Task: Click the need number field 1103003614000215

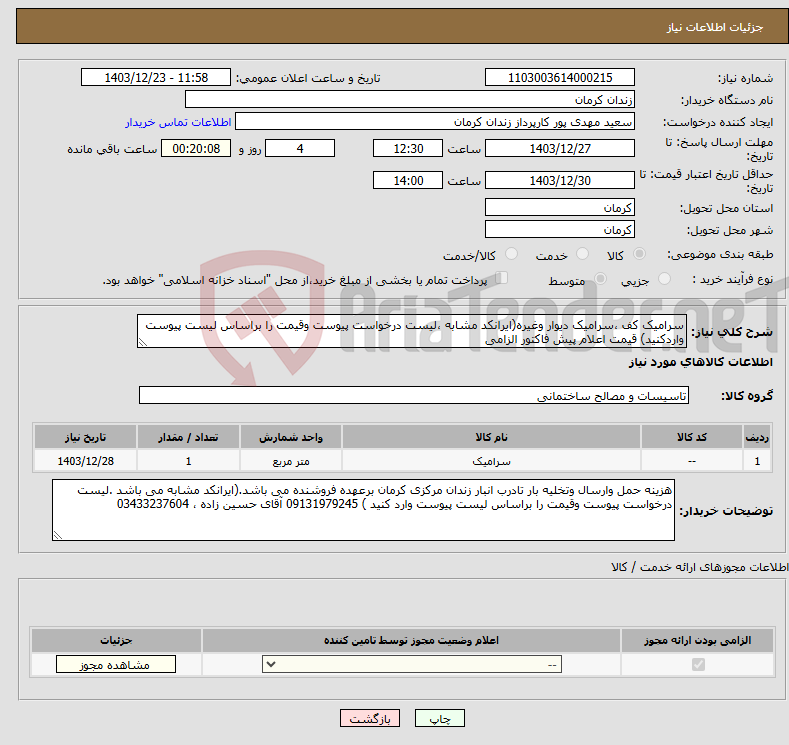Action: tap(560, 77)
